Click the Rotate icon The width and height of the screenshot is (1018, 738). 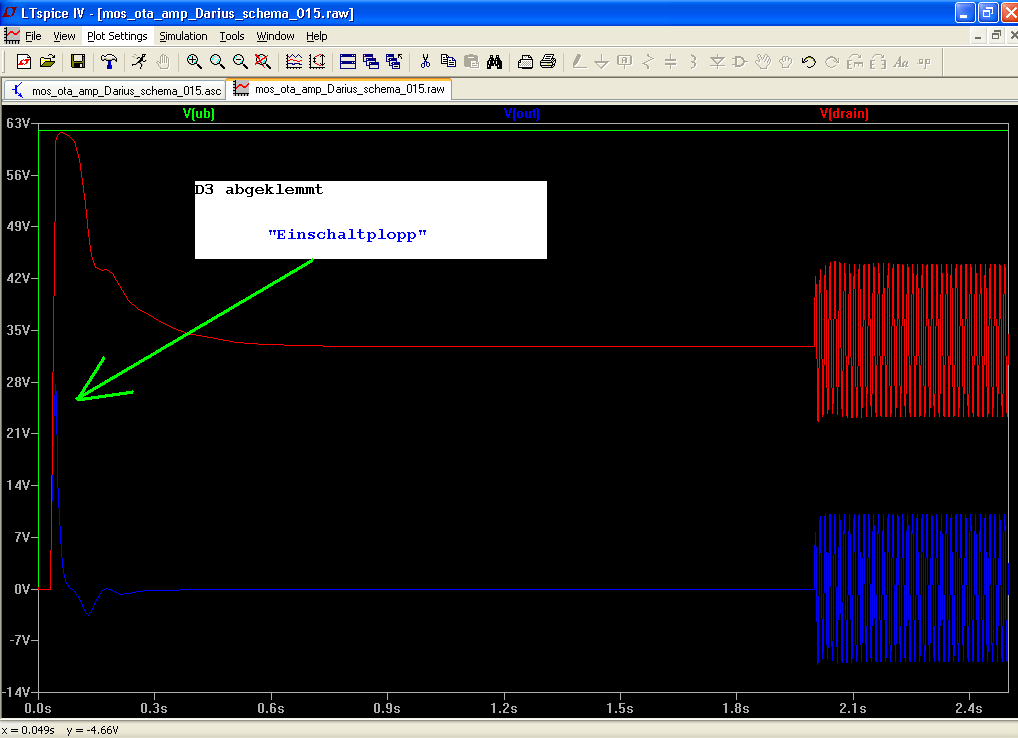coord(855,62)
